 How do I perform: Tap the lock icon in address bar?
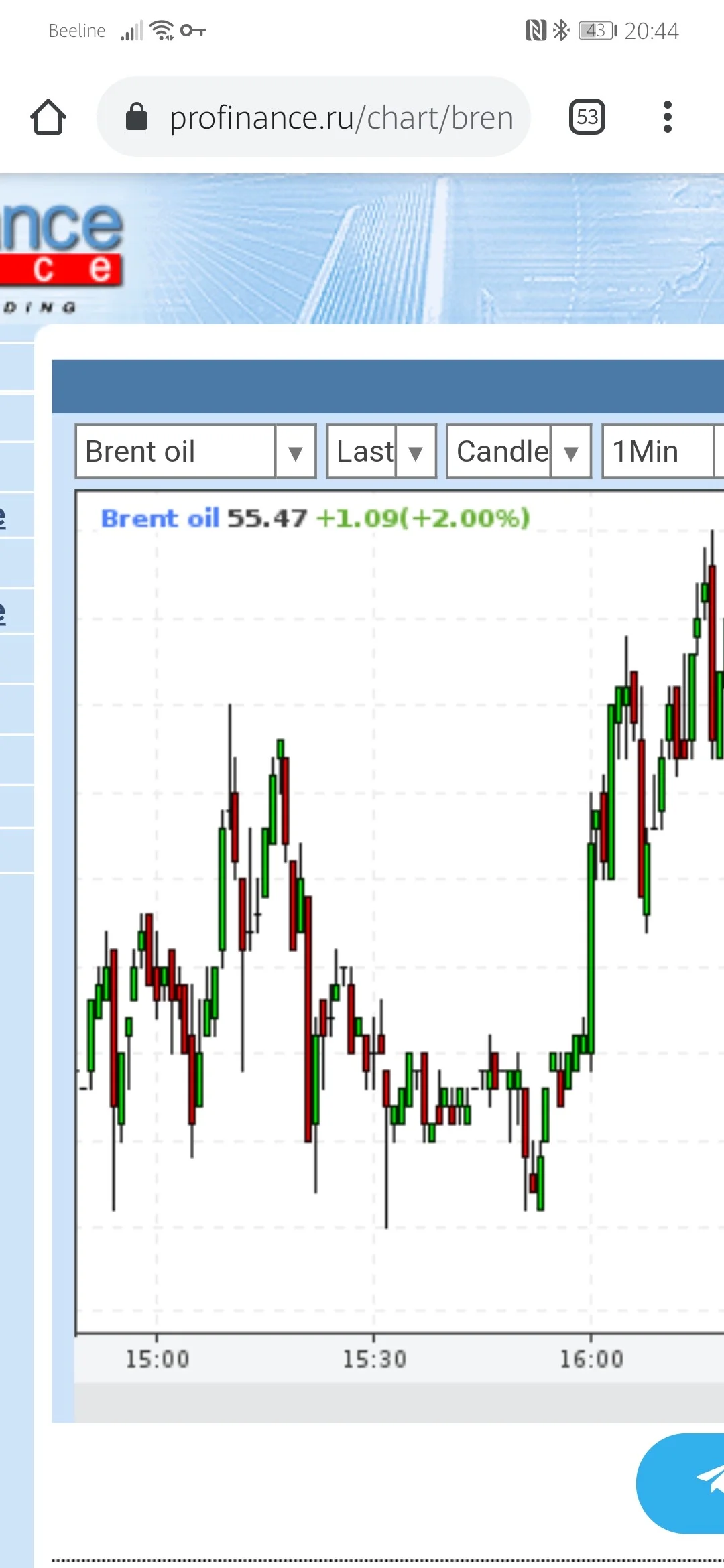click(x=137, y=117)
